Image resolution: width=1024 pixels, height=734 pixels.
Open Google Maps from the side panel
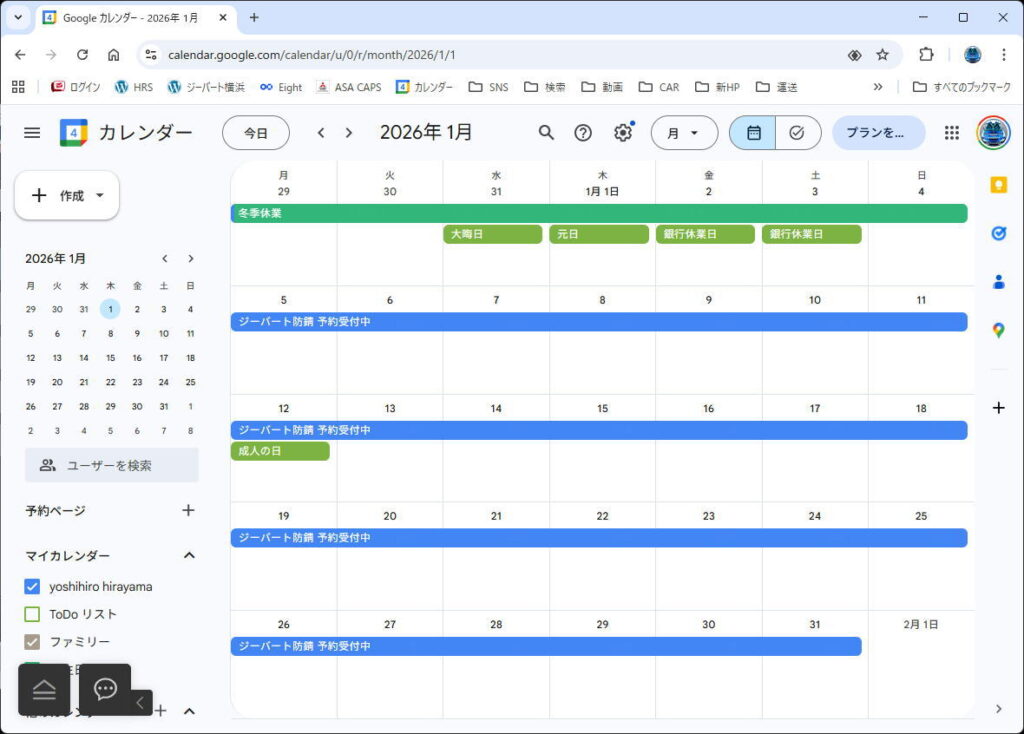[x=997, y=331]
